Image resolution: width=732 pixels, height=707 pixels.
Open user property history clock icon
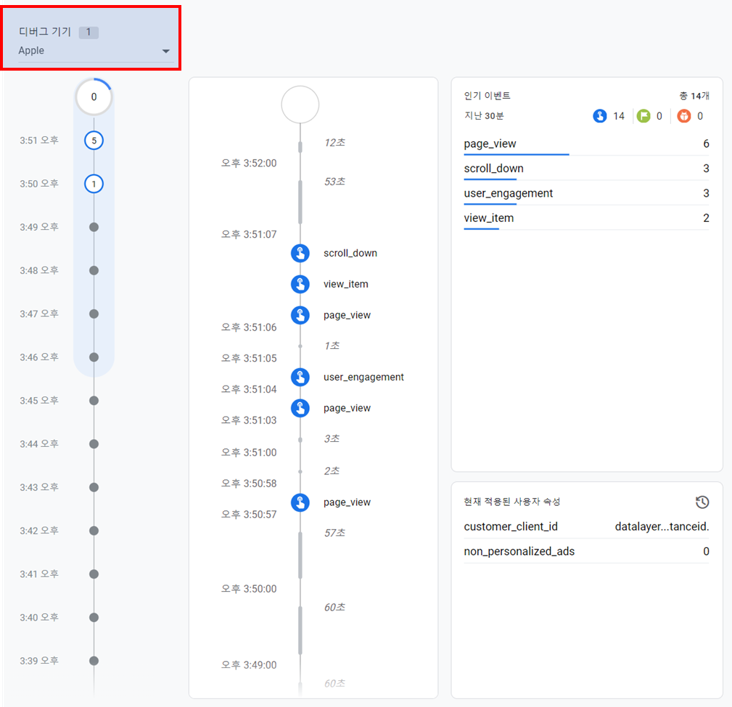click(702, 502)
